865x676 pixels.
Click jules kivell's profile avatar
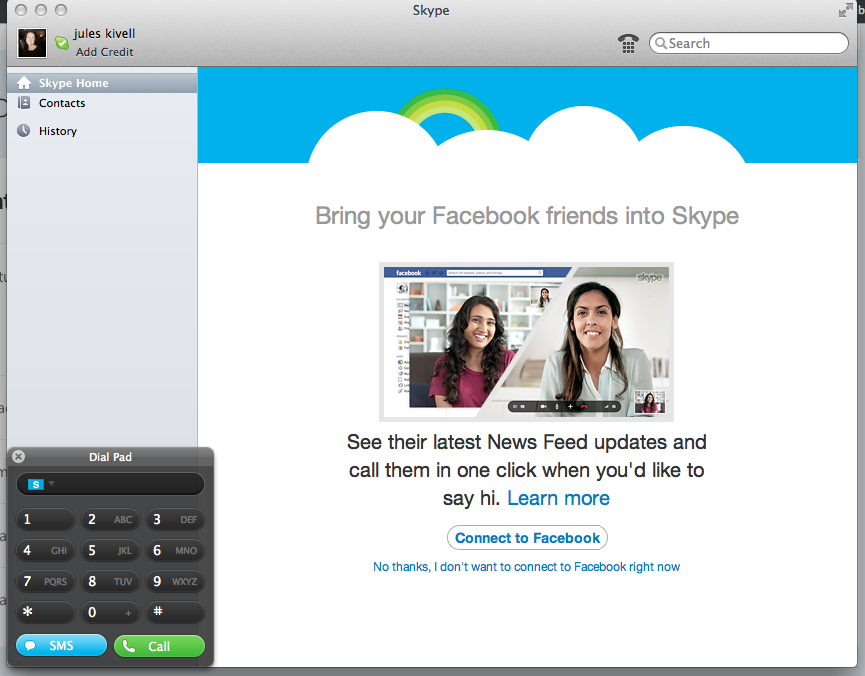tap(32, 43)
